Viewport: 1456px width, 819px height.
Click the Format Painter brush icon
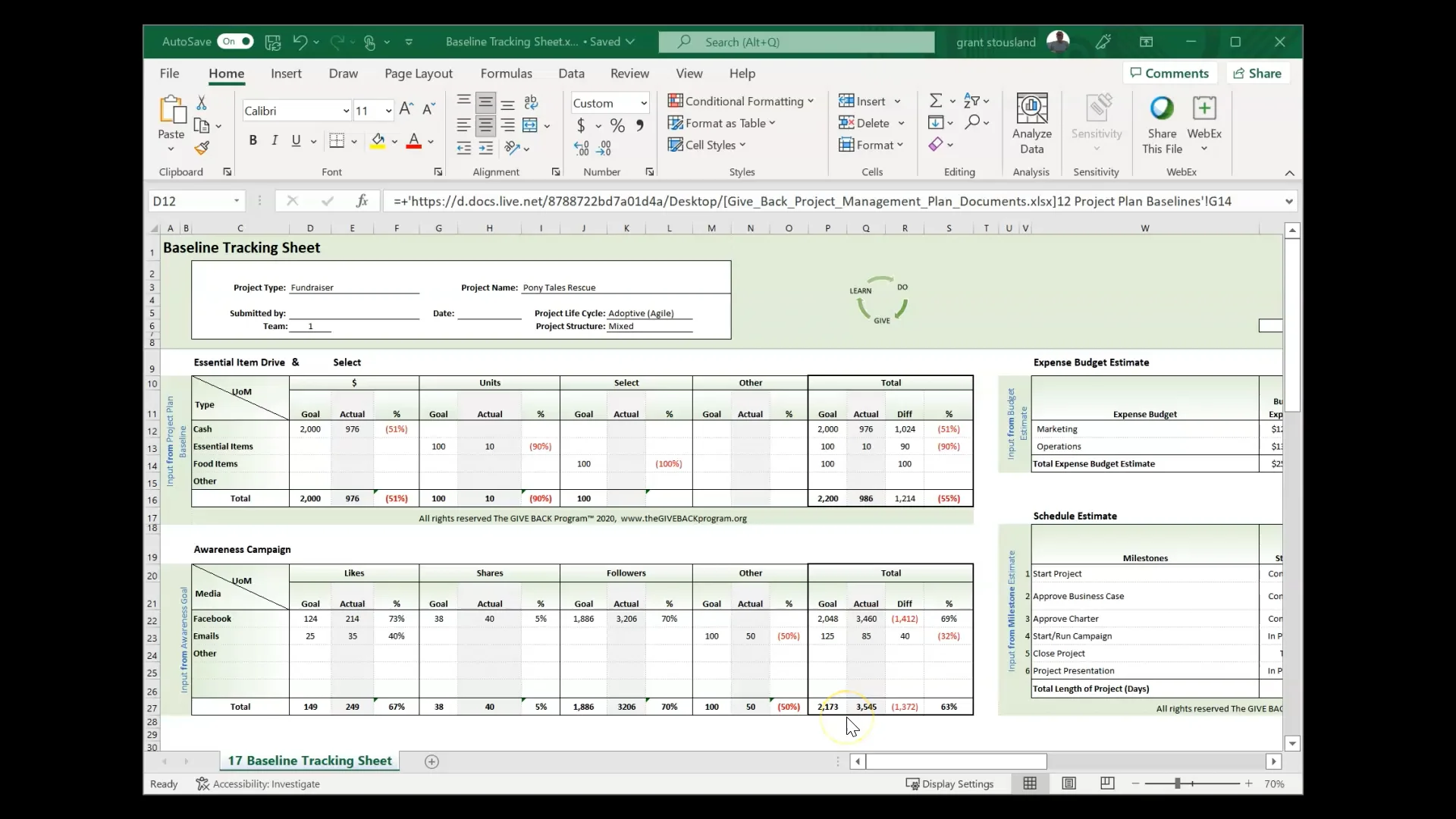click(202, 148)
